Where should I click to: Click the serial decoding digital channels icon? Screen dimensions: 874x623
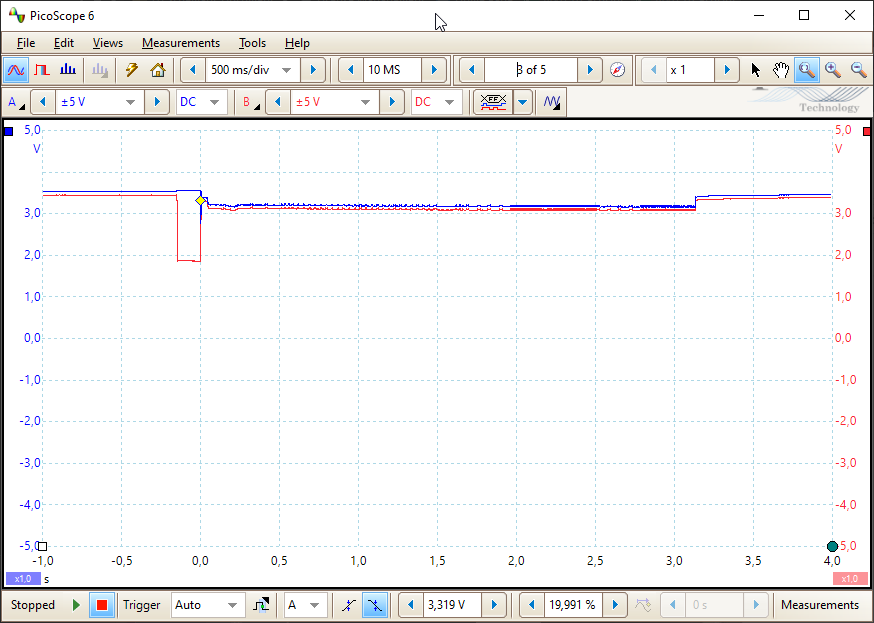click(493, 103)
